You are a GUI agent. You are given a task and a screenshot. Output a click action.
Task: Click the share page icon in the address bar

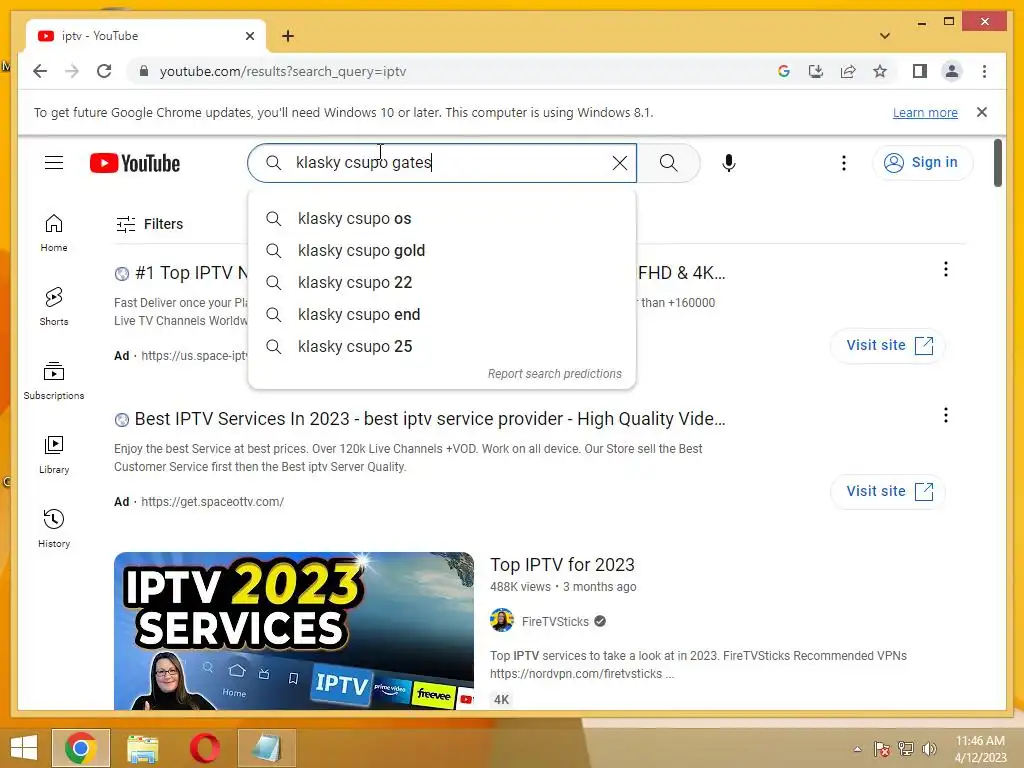point(848,71)
